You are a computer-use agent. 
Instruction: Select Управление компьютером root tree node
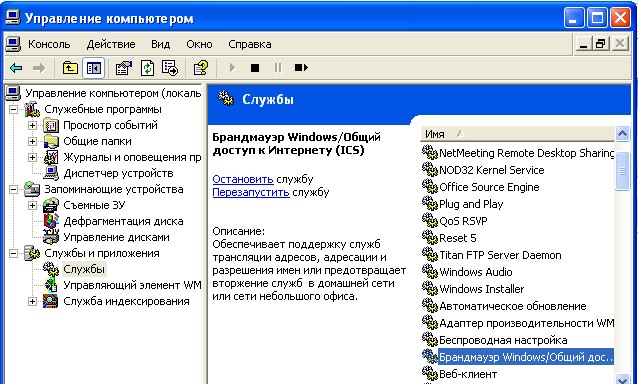pyautogui.click(x=113, y=93)
